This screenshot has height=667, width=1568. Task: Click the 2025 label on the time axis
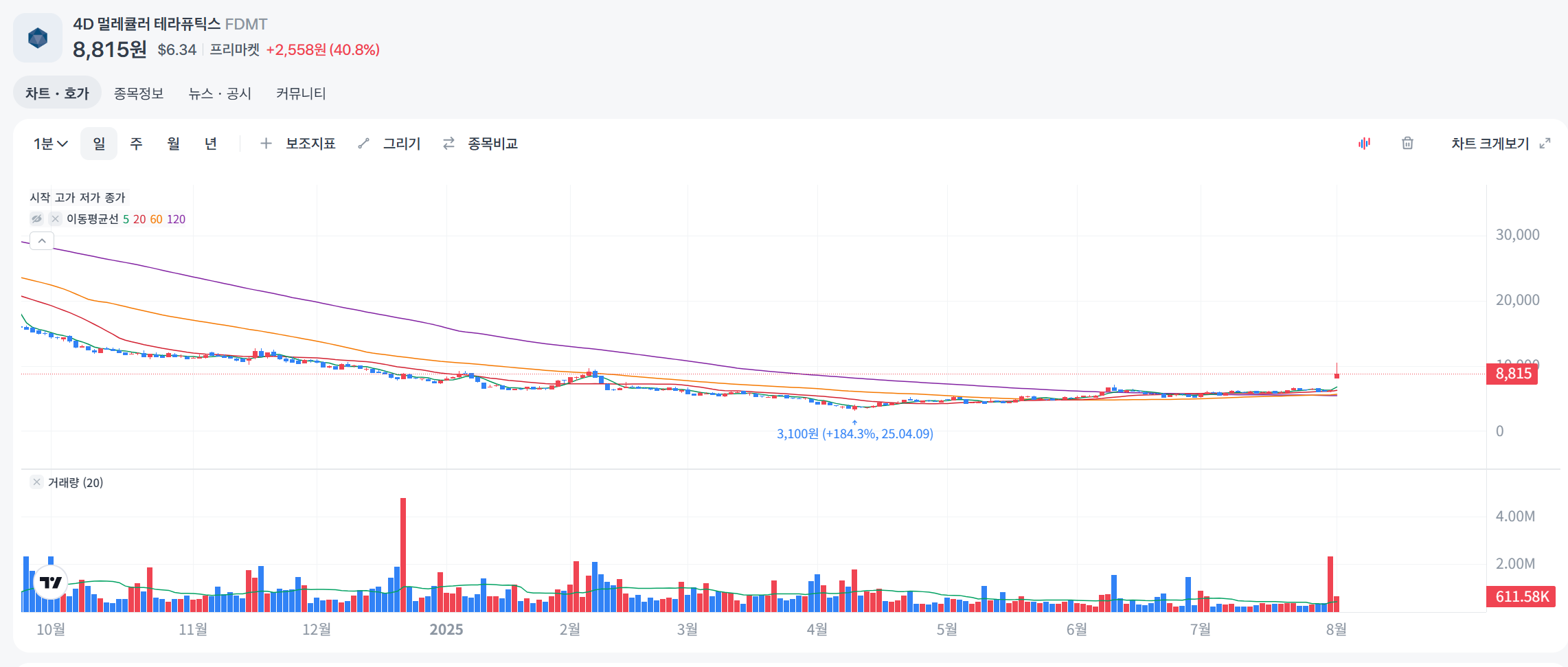pyautogui.click(x=446, y=629)
